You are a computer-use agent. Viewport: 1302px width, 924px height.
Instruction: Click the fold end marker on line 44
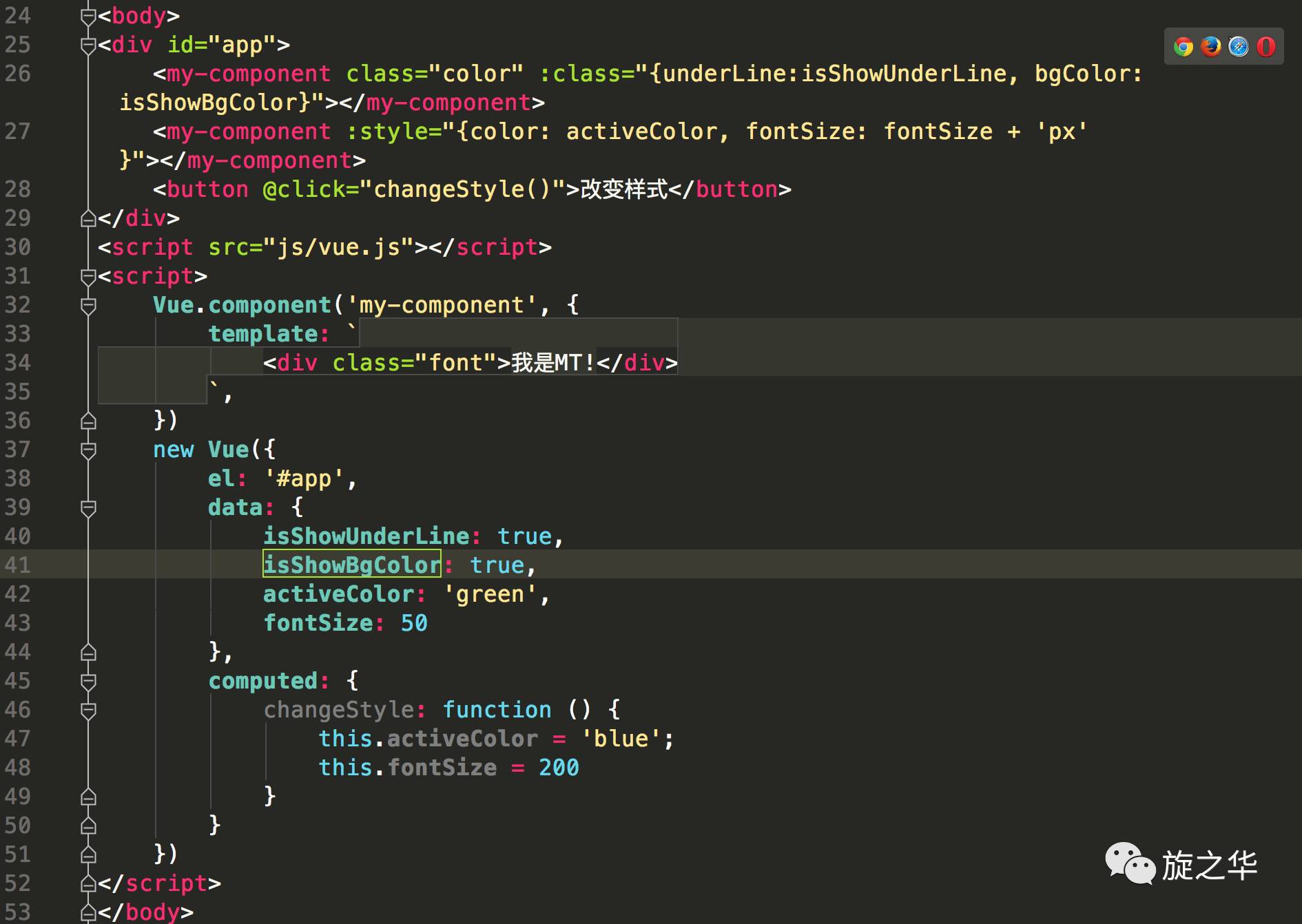point(88,653)
